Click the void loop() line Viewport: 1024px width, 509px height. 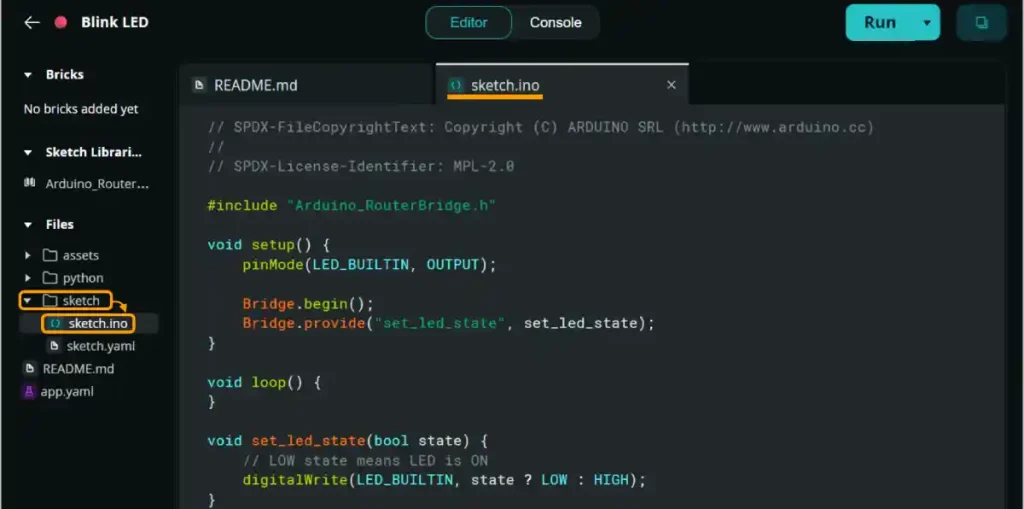point(264,382)
